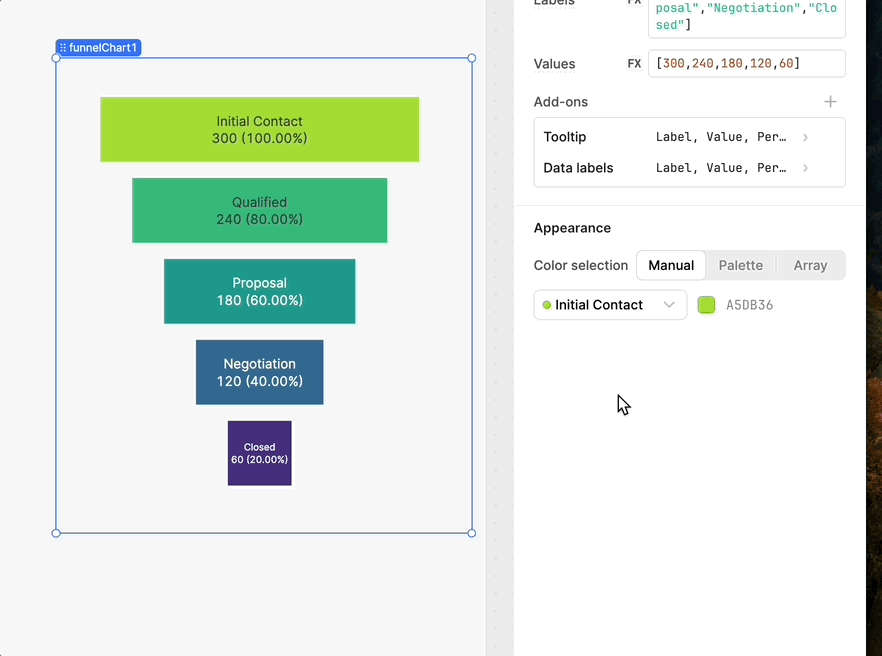Switch color selection to Palette
Screen dimensions: 882x656
point(740,265)
